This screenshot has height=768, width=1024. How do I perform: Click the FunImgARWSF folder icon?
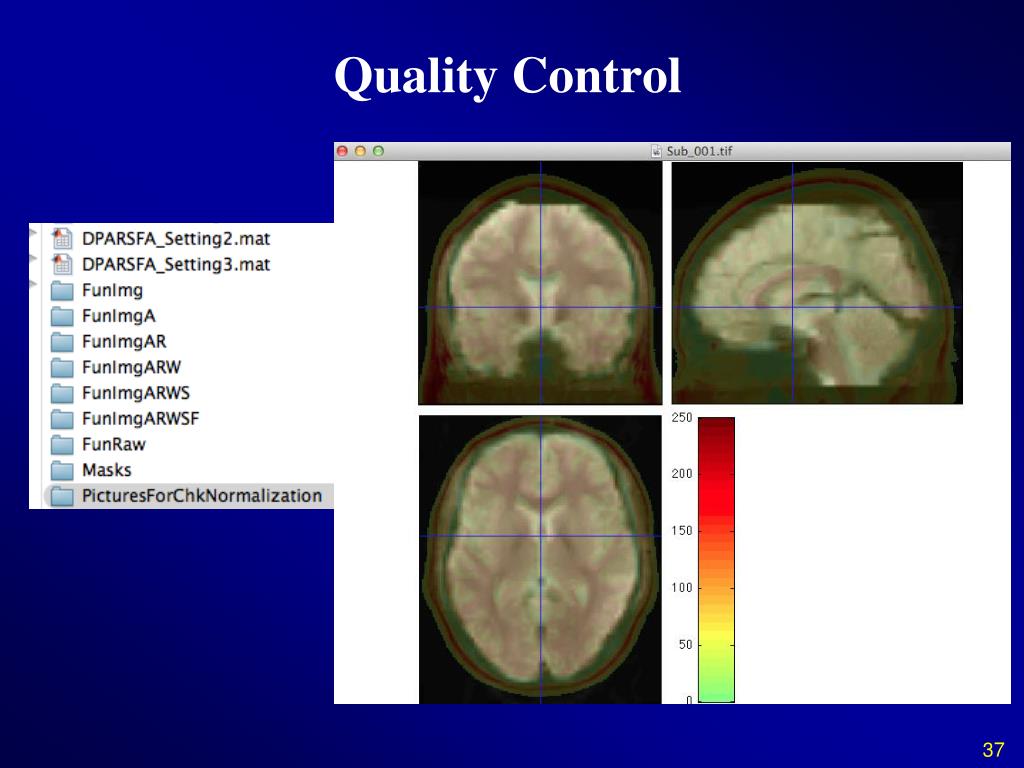coord(62,419)
